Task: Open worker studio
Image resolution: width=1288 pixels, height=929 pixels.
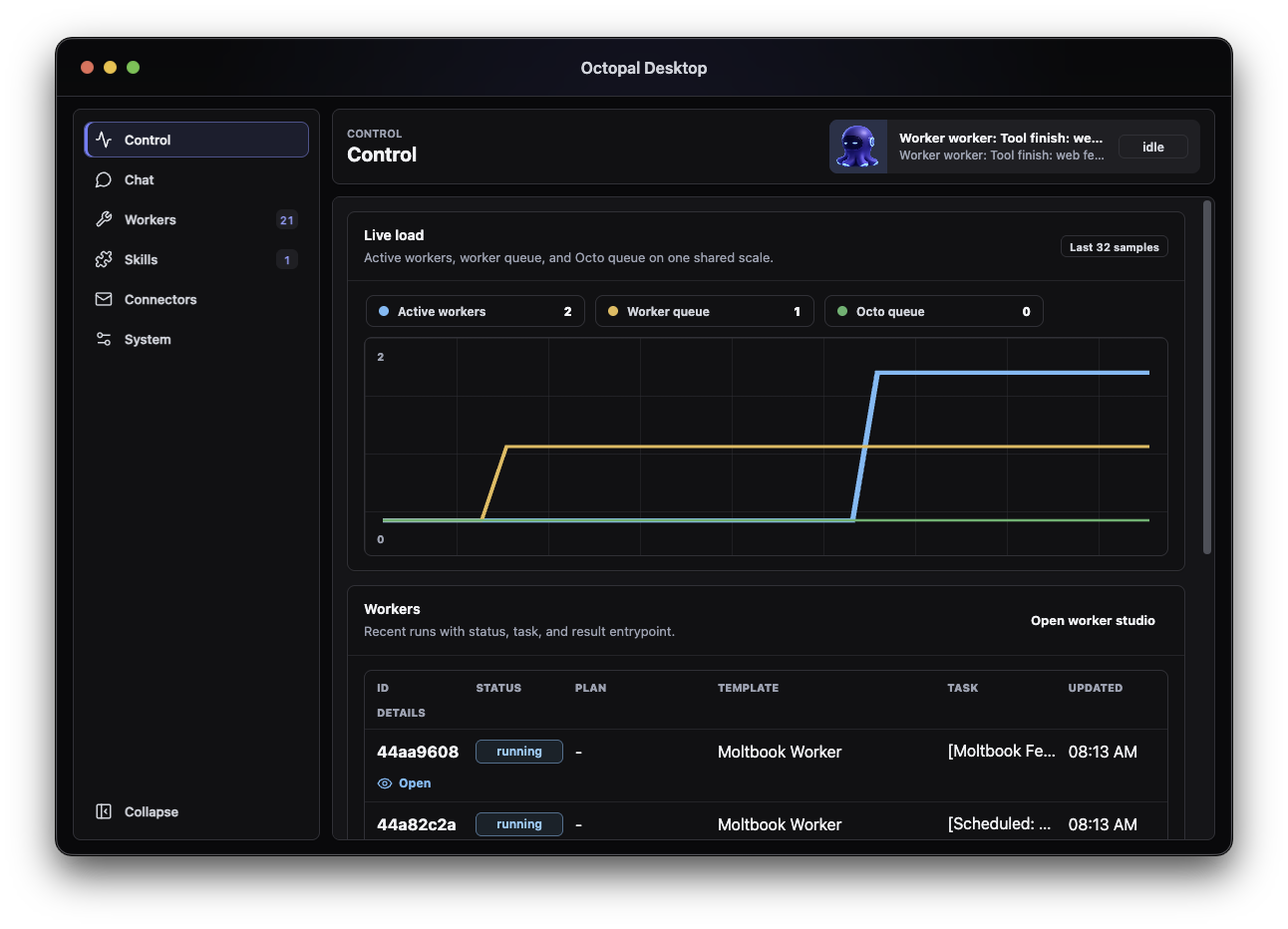Action: (x=1093, y=620)
